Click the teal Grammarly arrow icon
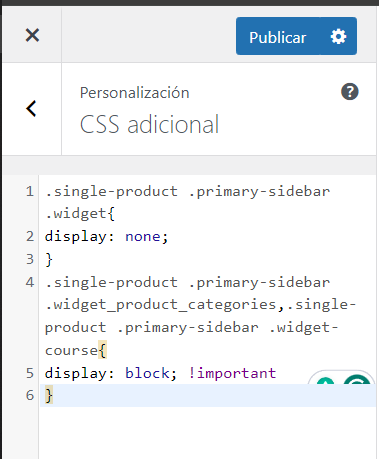379x459 pixels. pos(325,380)
